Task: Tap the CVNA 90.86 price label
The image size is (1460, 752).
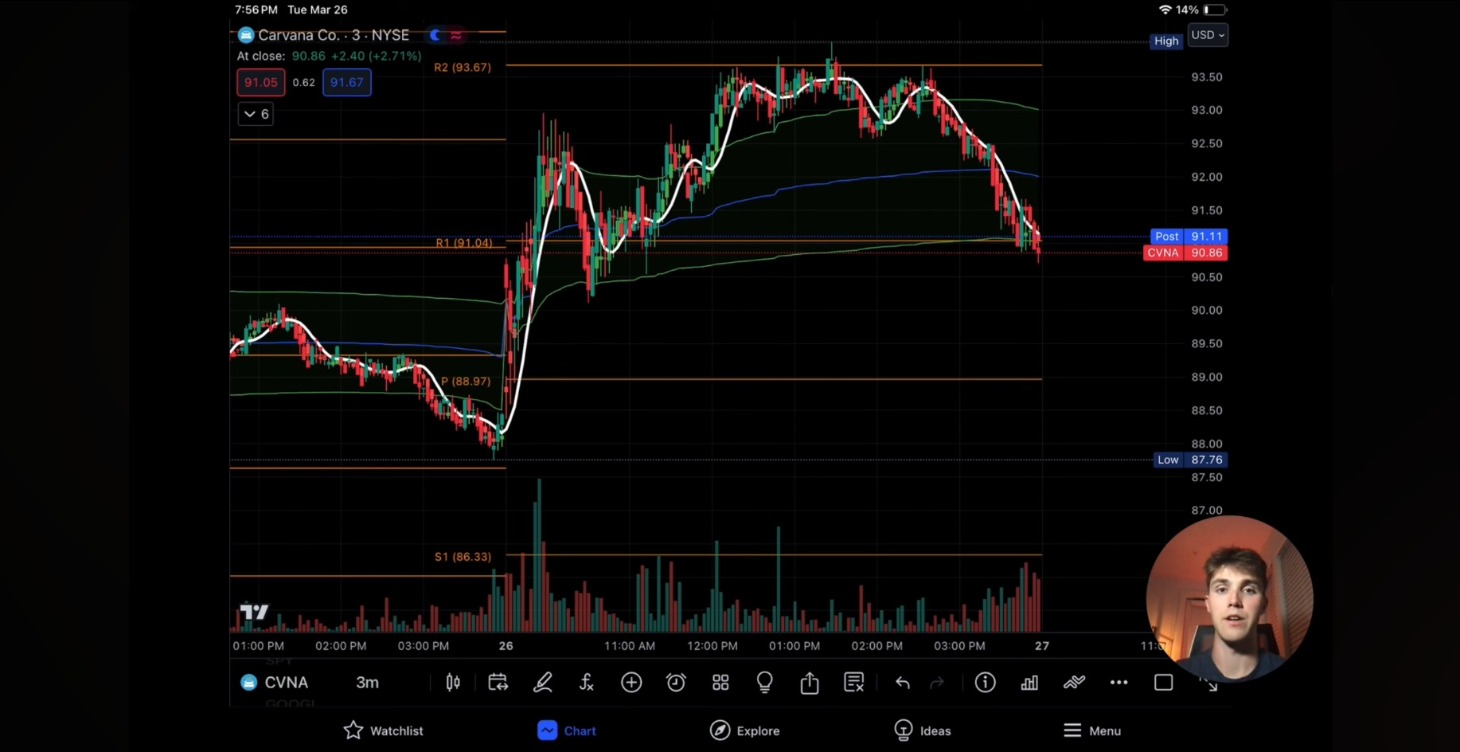Action: (x=1185, y=253)
